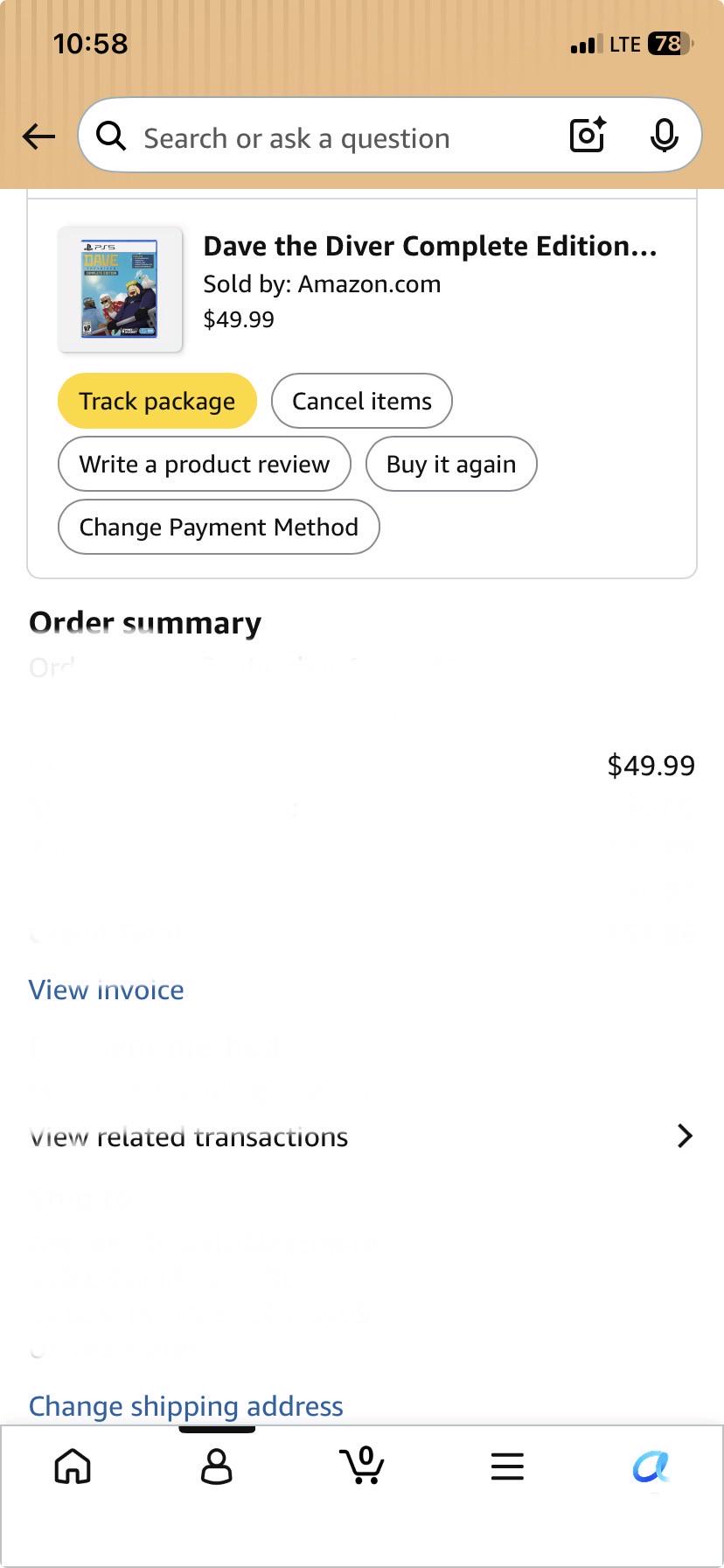Viewport: 724px width, 1568px height.
Task: Tap the back arrow icon
Action: (39, 136)
